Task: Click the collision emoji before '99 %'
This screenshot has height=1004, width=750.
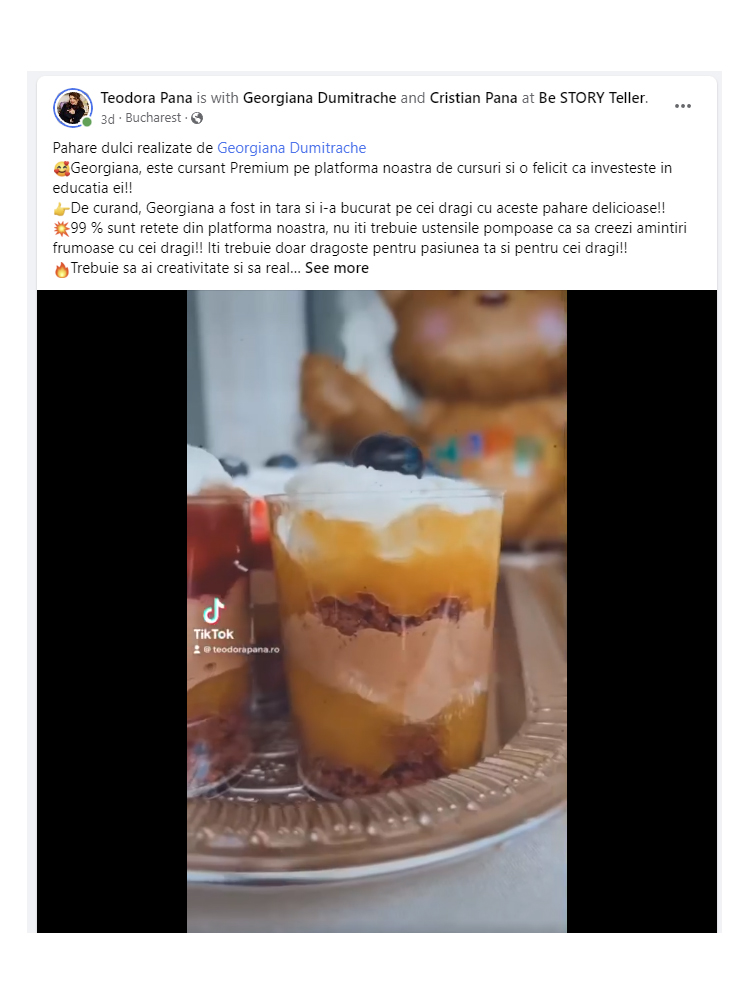Action: [x=61, y=229]
